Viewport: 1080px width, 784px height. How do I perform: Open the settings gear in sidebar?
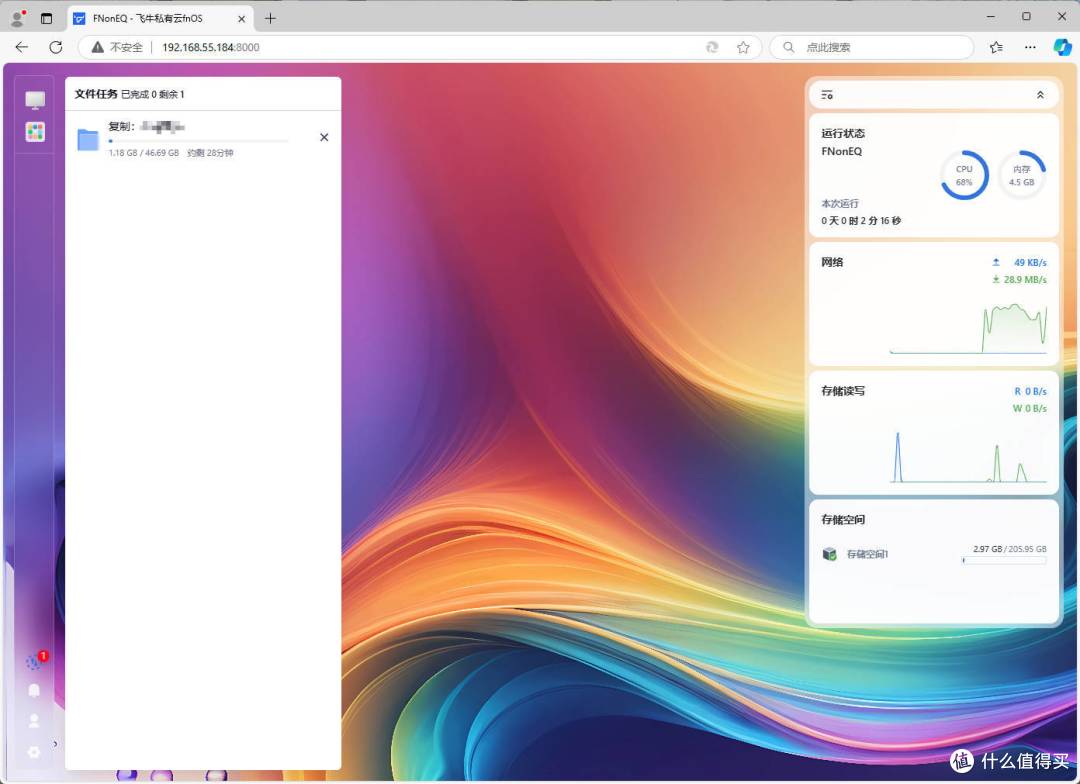tap(34, 751)
